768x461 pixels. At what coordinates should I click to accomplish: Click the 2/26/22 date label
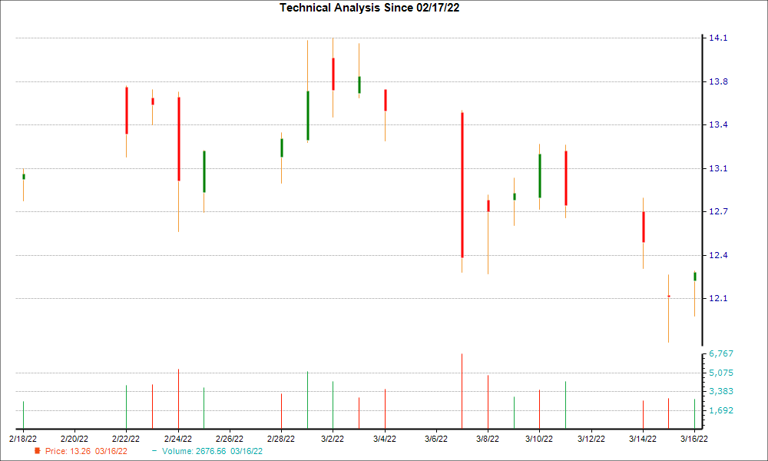[229, 439]
